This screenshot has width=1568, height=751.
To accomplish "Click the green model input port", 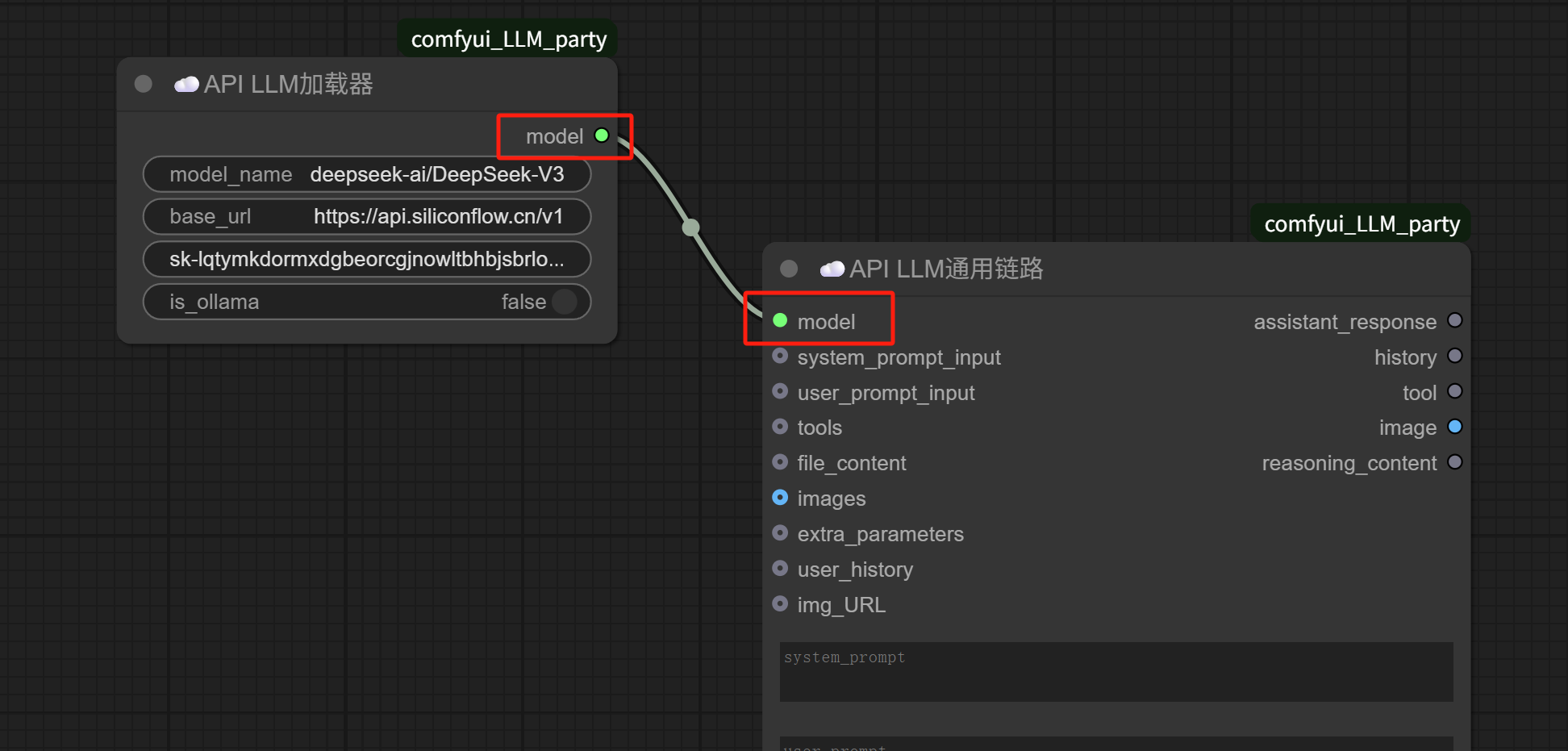I will tap(780, 320).
